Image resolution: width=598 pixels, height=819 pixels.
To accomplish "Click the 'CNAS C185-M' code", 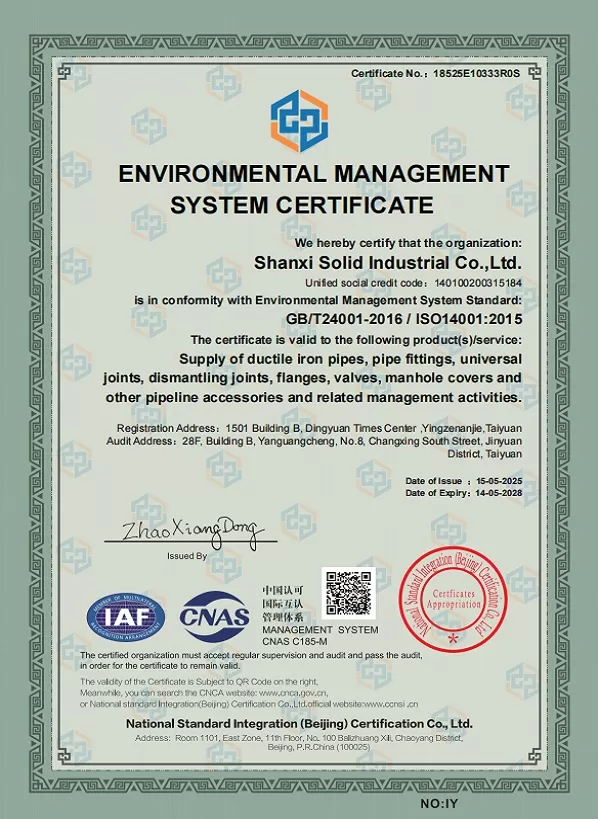I will coord(295,642).
